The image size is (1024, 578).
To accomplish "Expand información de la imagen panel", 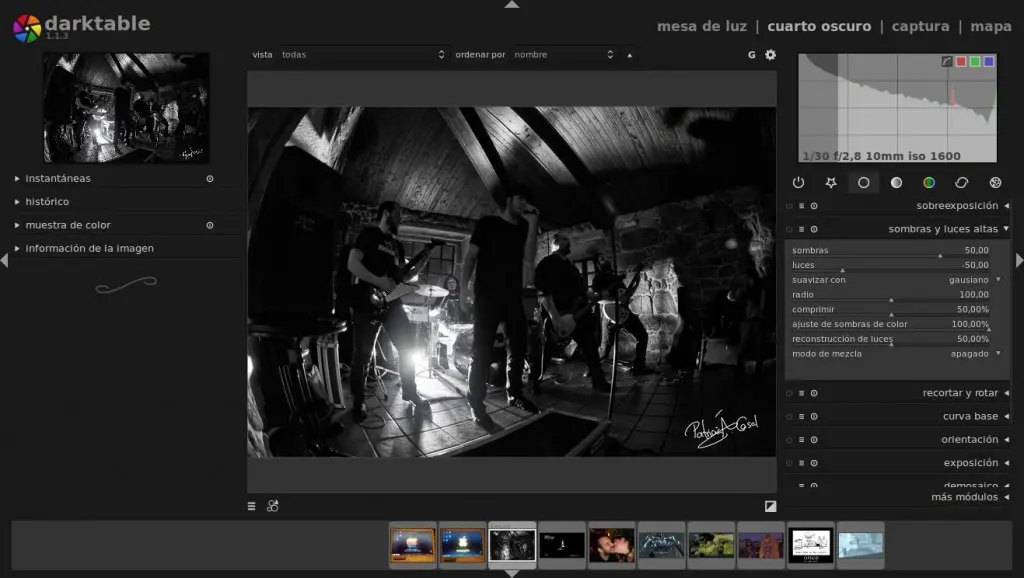I will coord(17,249).
